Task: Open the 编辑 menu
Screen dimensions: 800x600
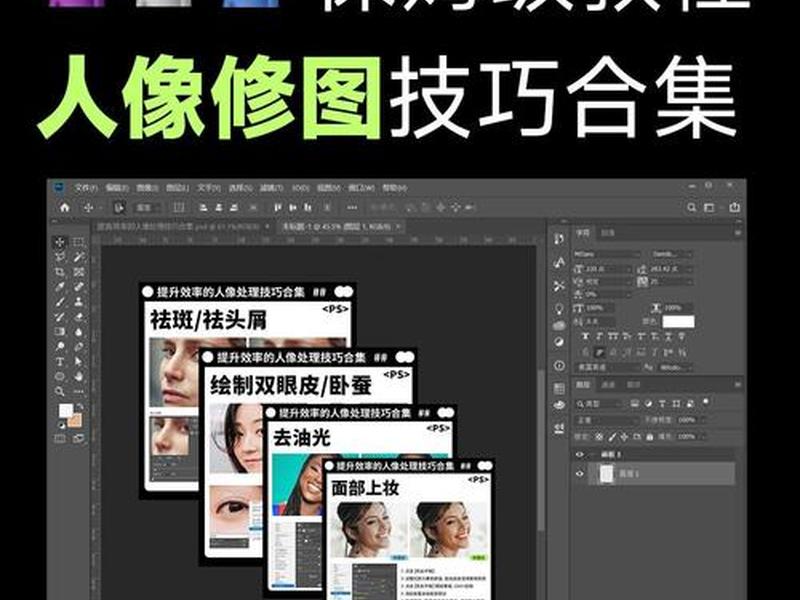Action: tap(117, 188)
